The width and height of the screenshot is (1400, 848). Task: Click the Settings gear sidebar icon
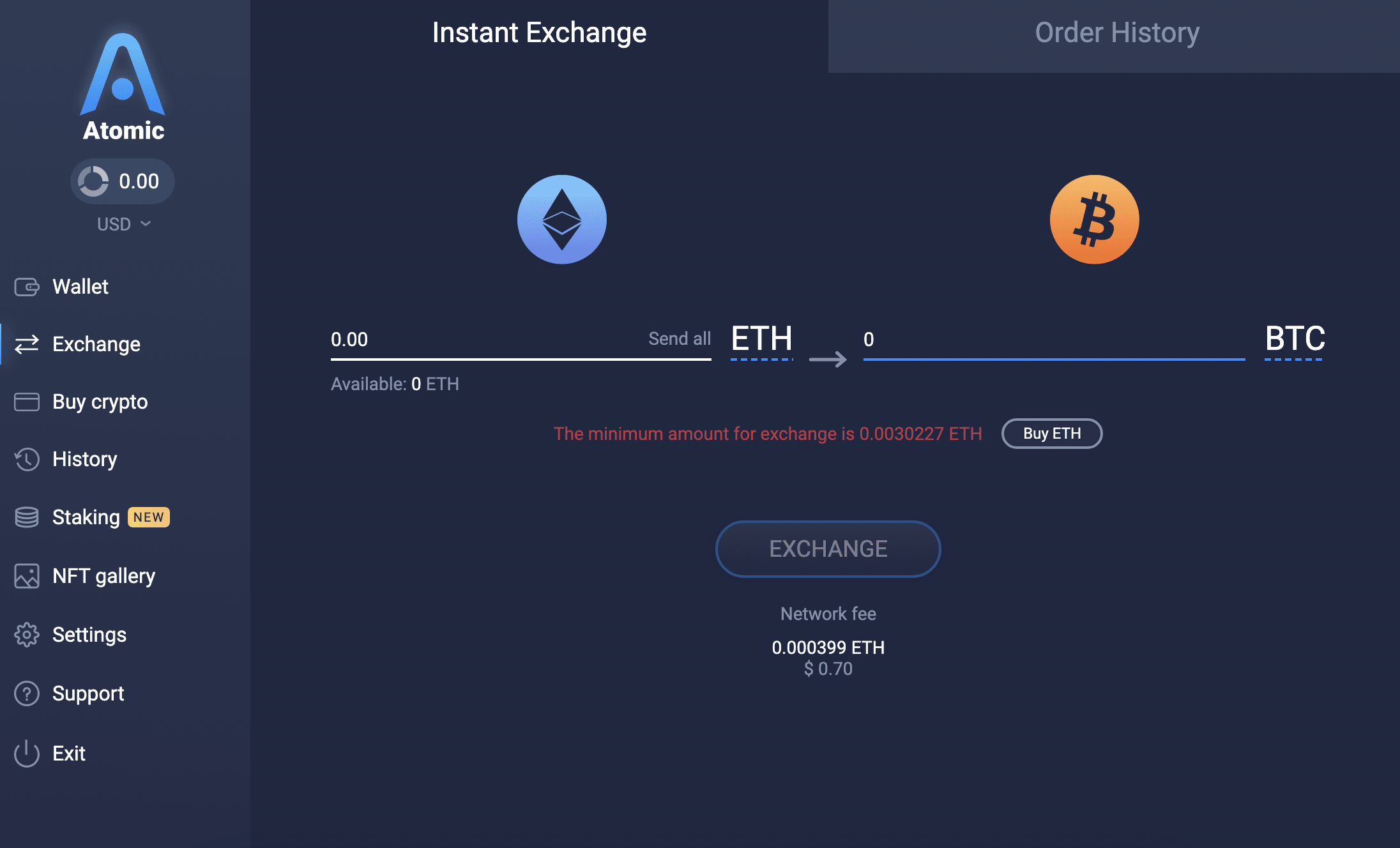coord(27,635)
